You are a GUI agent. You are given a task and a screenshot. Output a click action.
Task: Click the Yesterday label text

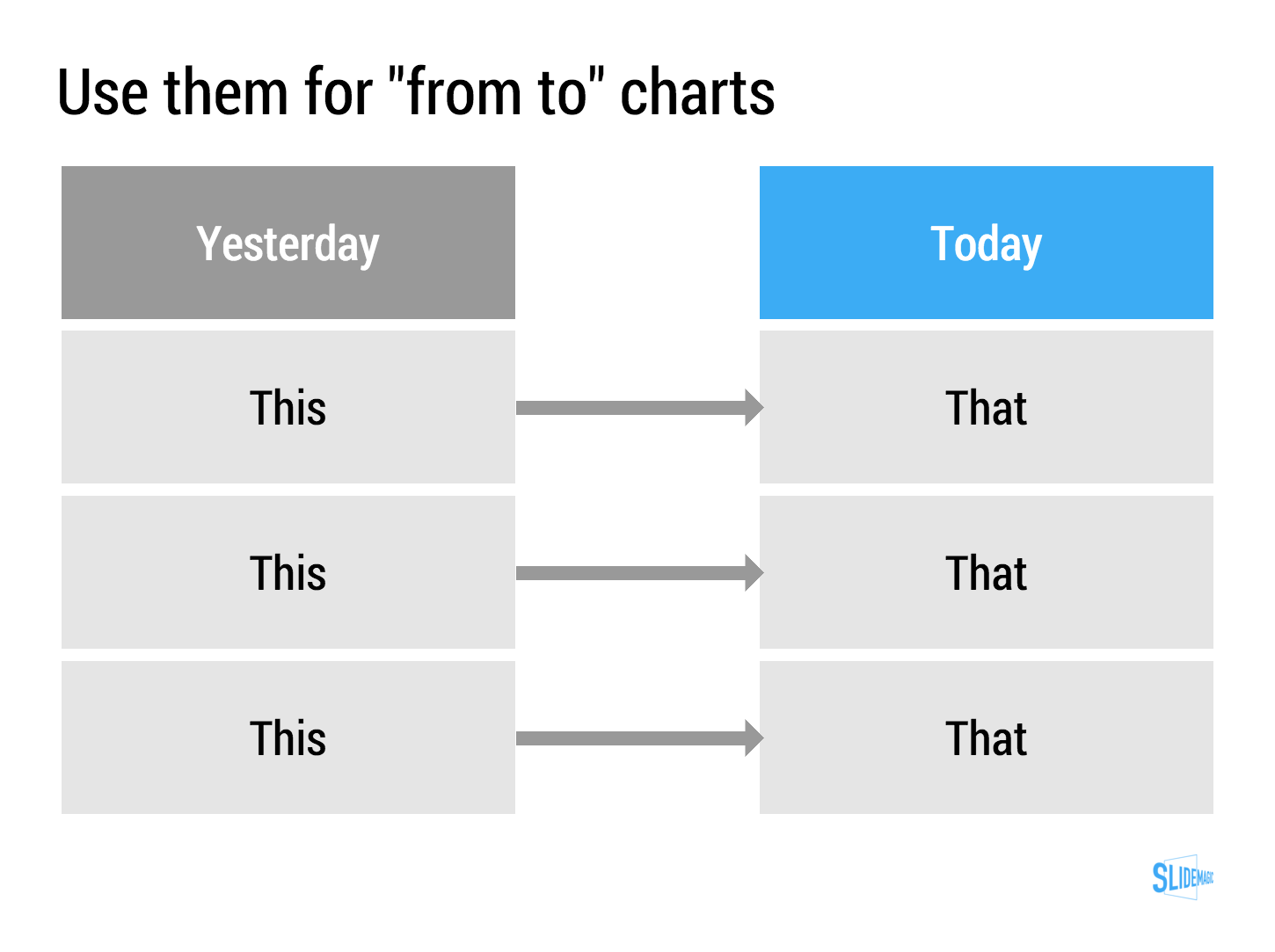click(288, 244)
